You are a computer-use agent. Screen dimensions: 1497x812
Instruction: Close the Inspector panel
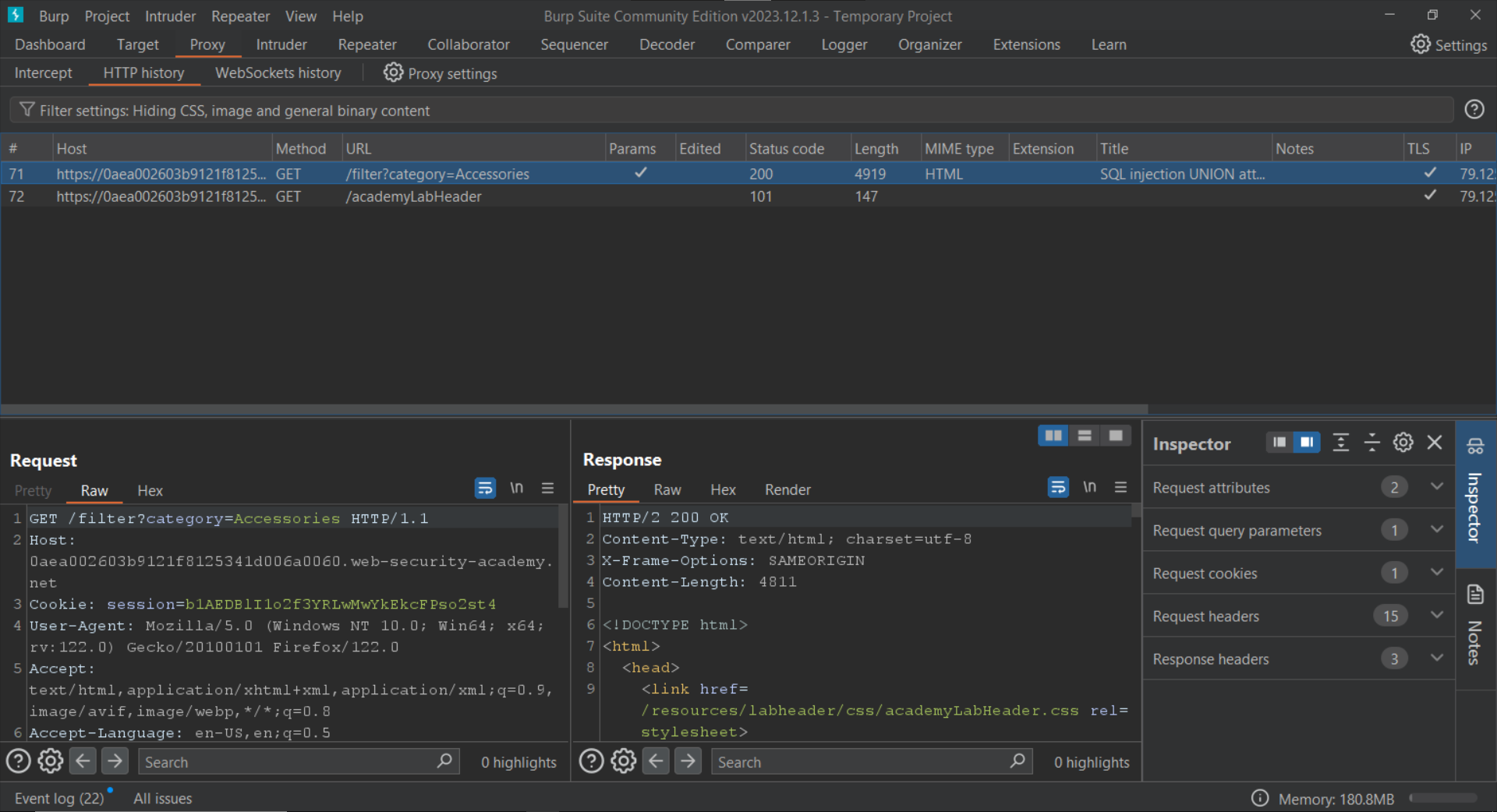pos(1434,443)
